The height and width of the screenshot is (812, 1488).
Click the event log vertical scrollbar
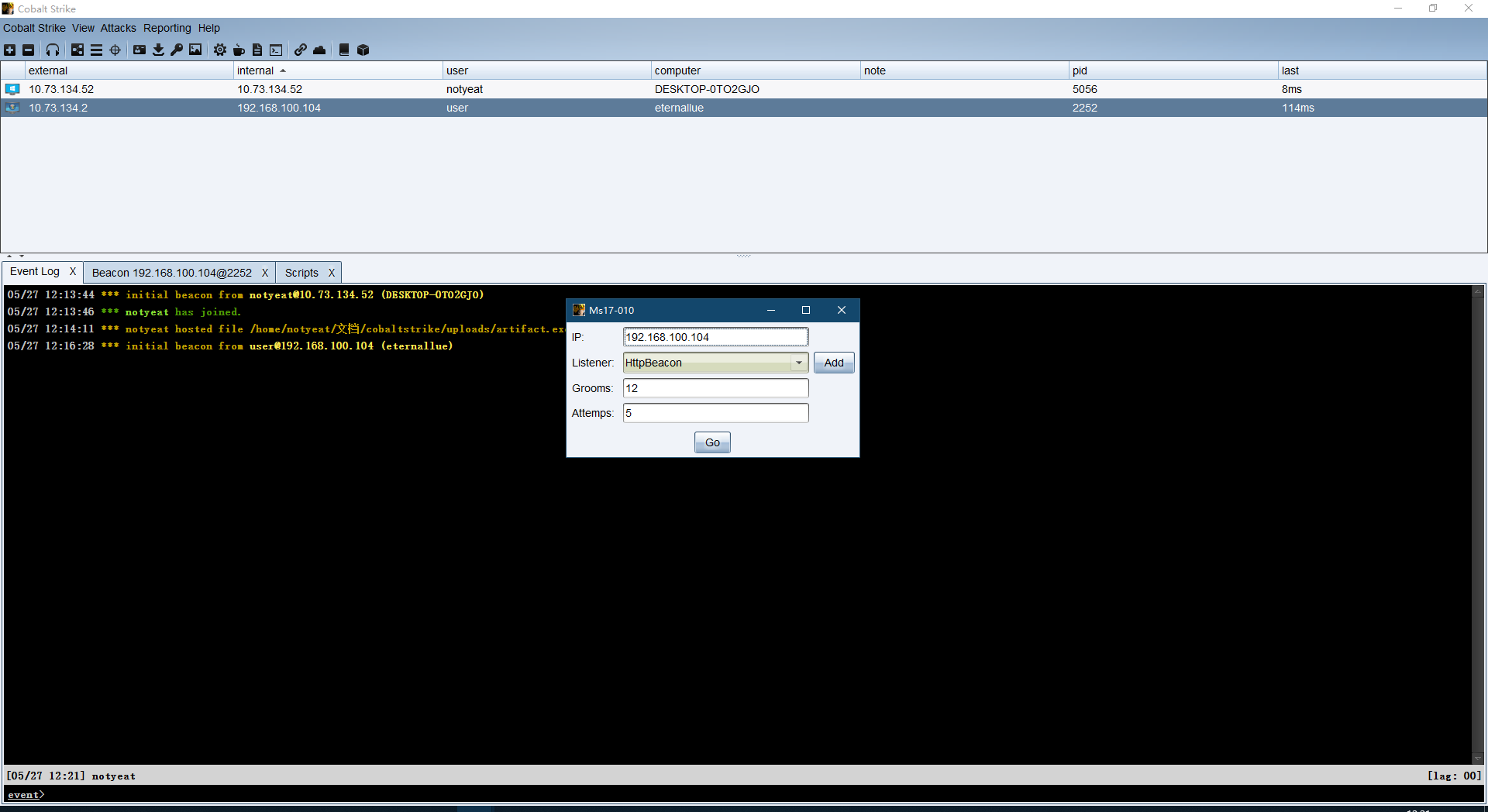point(1478,525)
